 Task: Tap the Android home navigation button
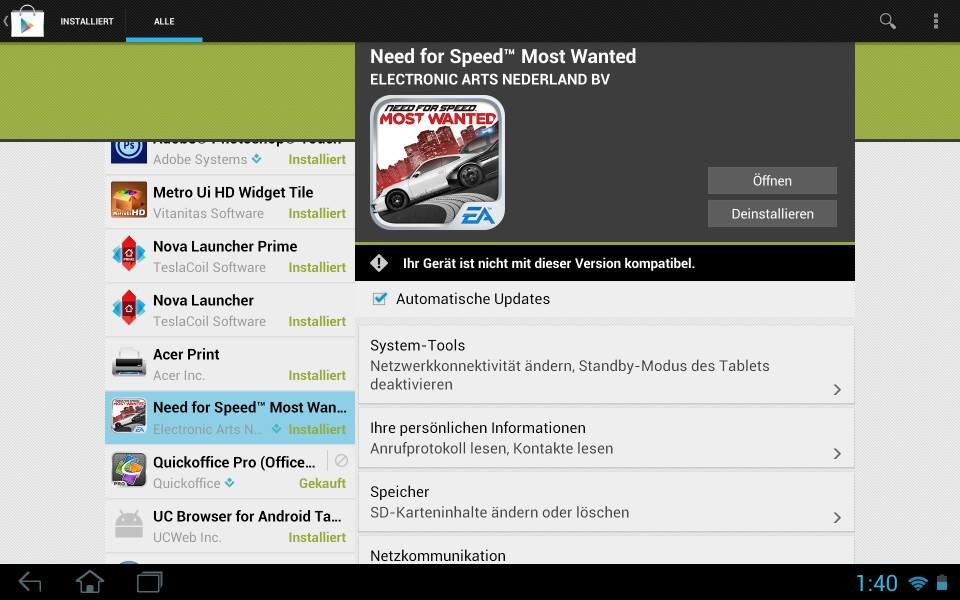89,582
